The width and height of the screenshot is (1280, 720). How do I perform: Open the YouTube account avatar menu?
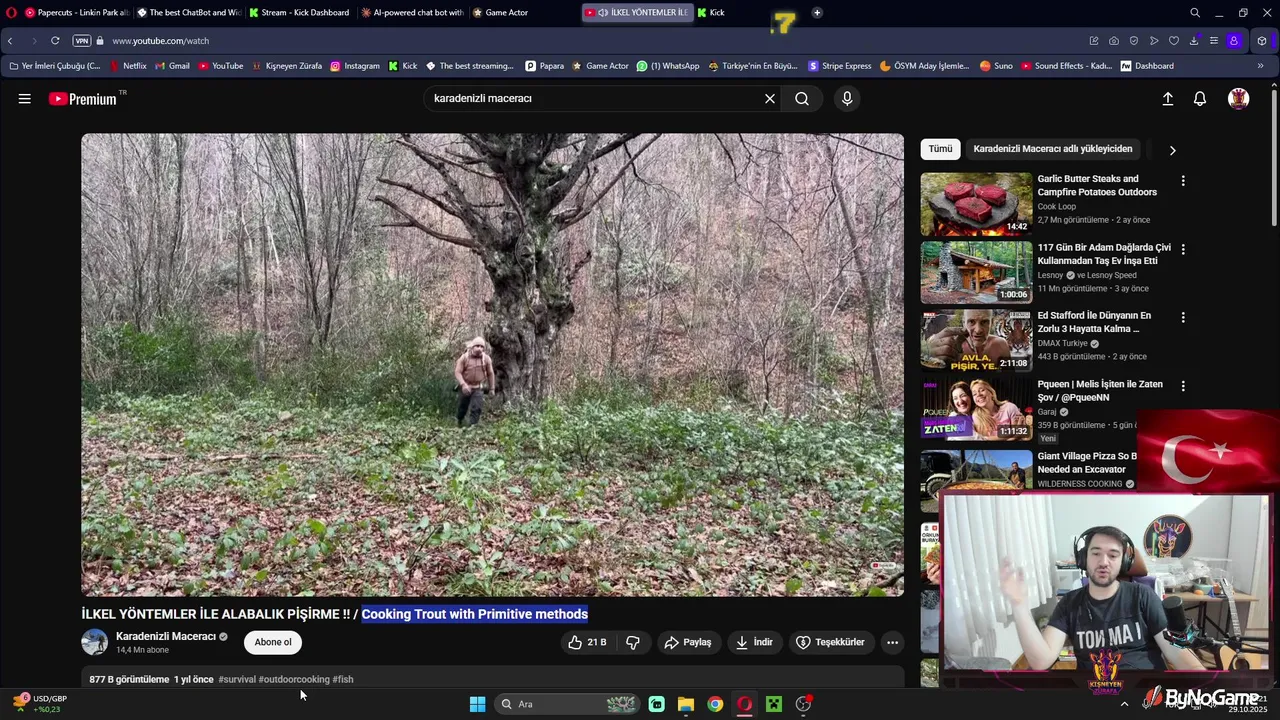1238,98
